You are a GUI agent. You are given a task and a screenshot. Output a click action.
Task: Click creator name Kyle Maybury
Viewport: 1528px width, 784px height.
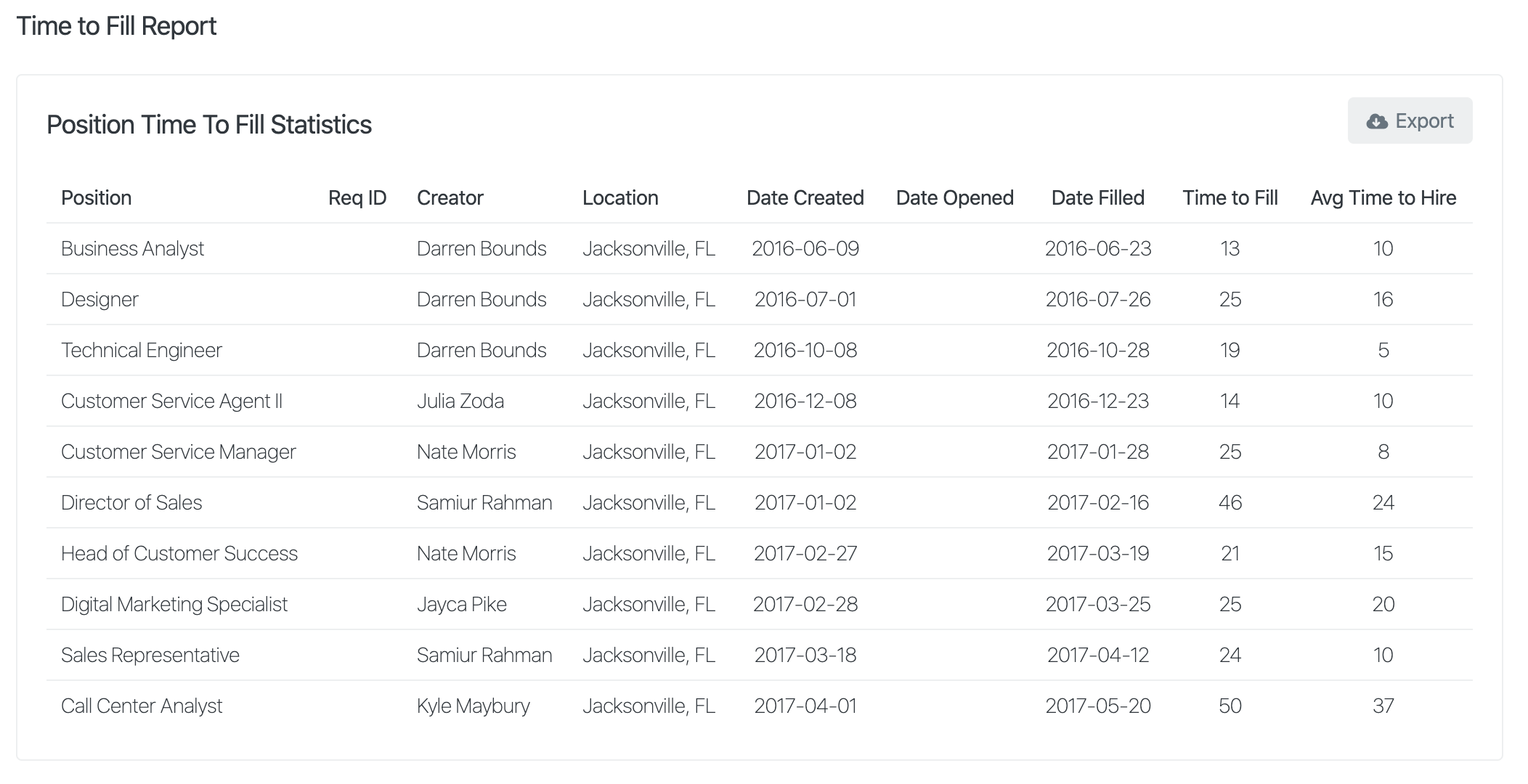point(473,706)
